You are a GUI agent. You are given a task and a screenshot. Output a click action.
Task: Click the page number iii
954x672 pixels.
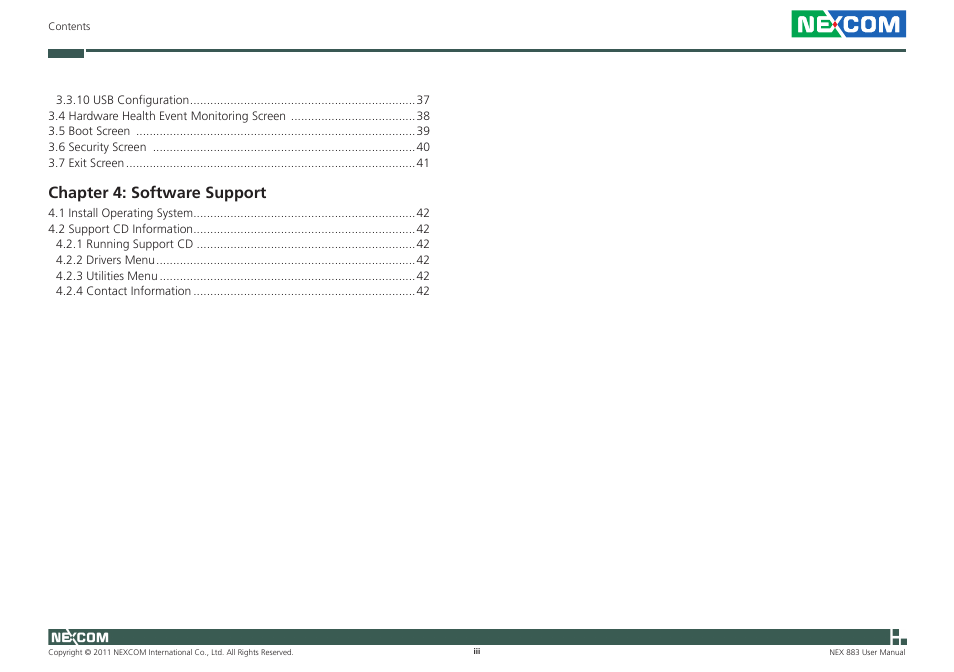[477, 651]
